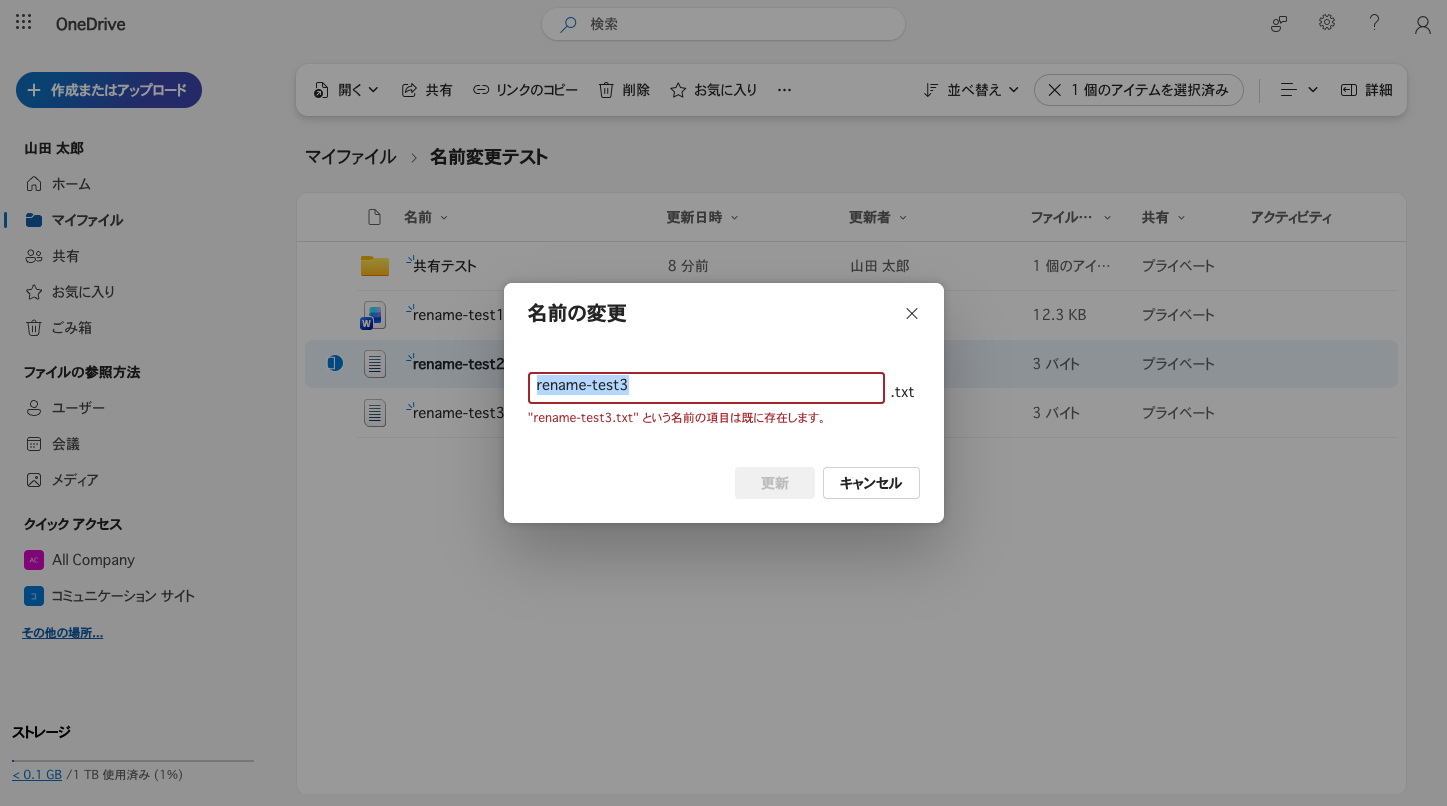Click the アクティビティ column header

[1291, 217]
